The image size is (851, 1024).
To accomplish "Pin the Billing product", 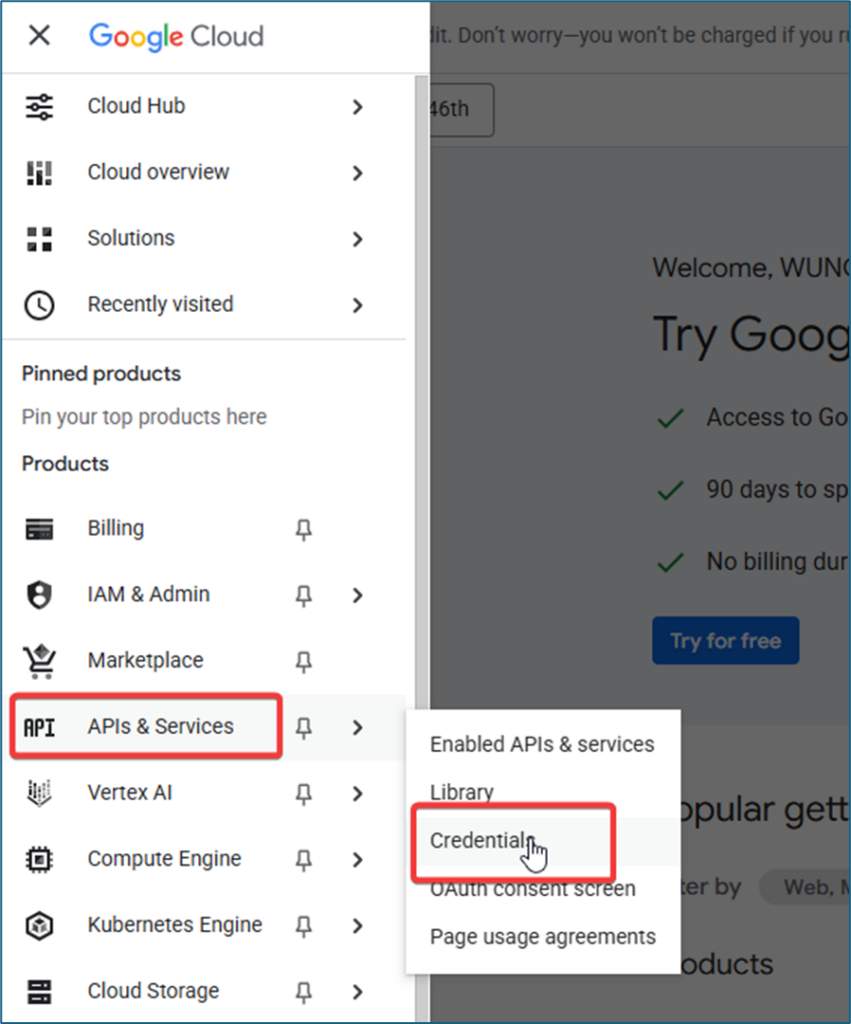I will (x=304, y=529).
